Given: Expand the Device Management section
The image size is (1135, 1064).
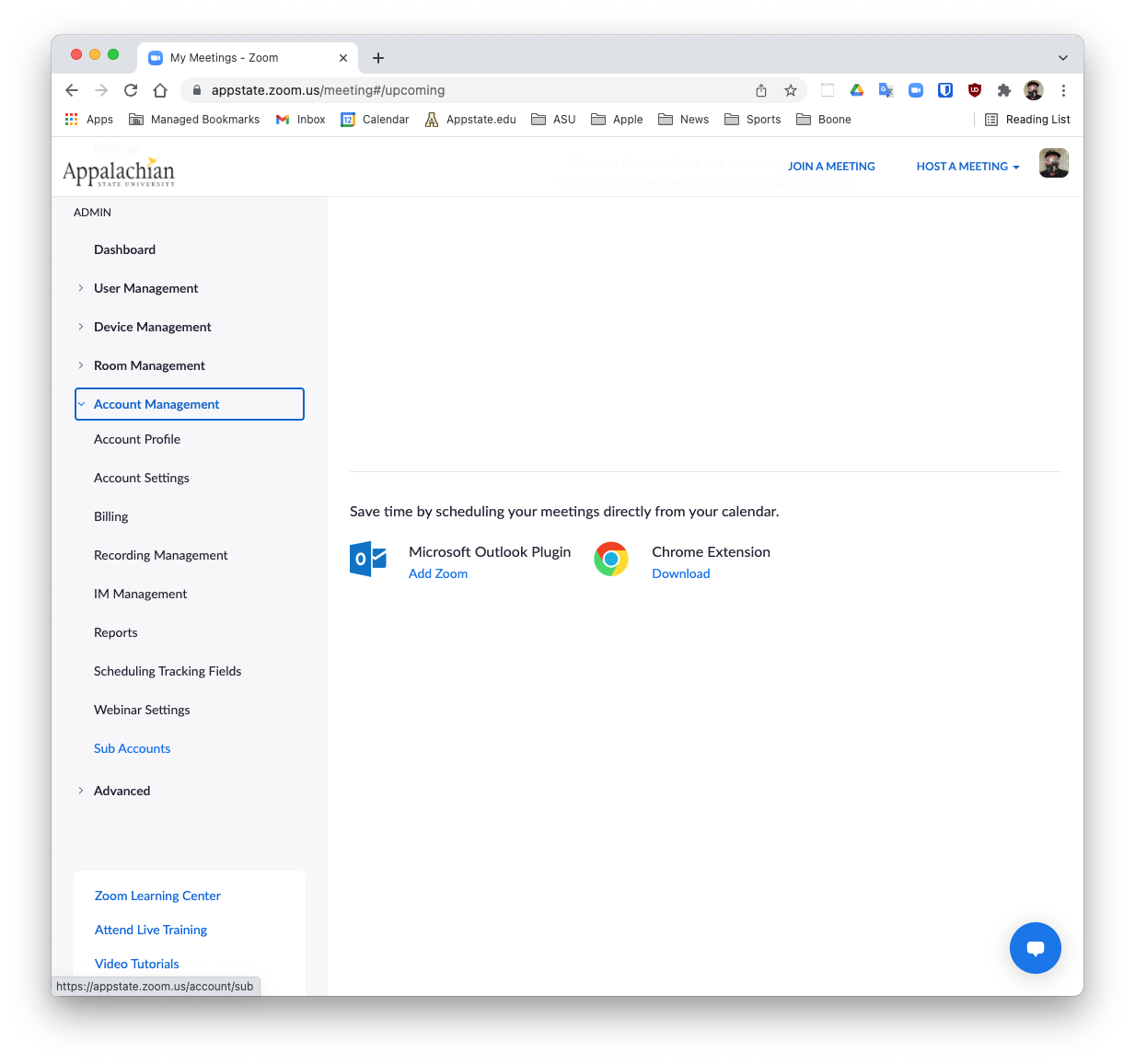Looking at the screenshot, I should 152,327.
